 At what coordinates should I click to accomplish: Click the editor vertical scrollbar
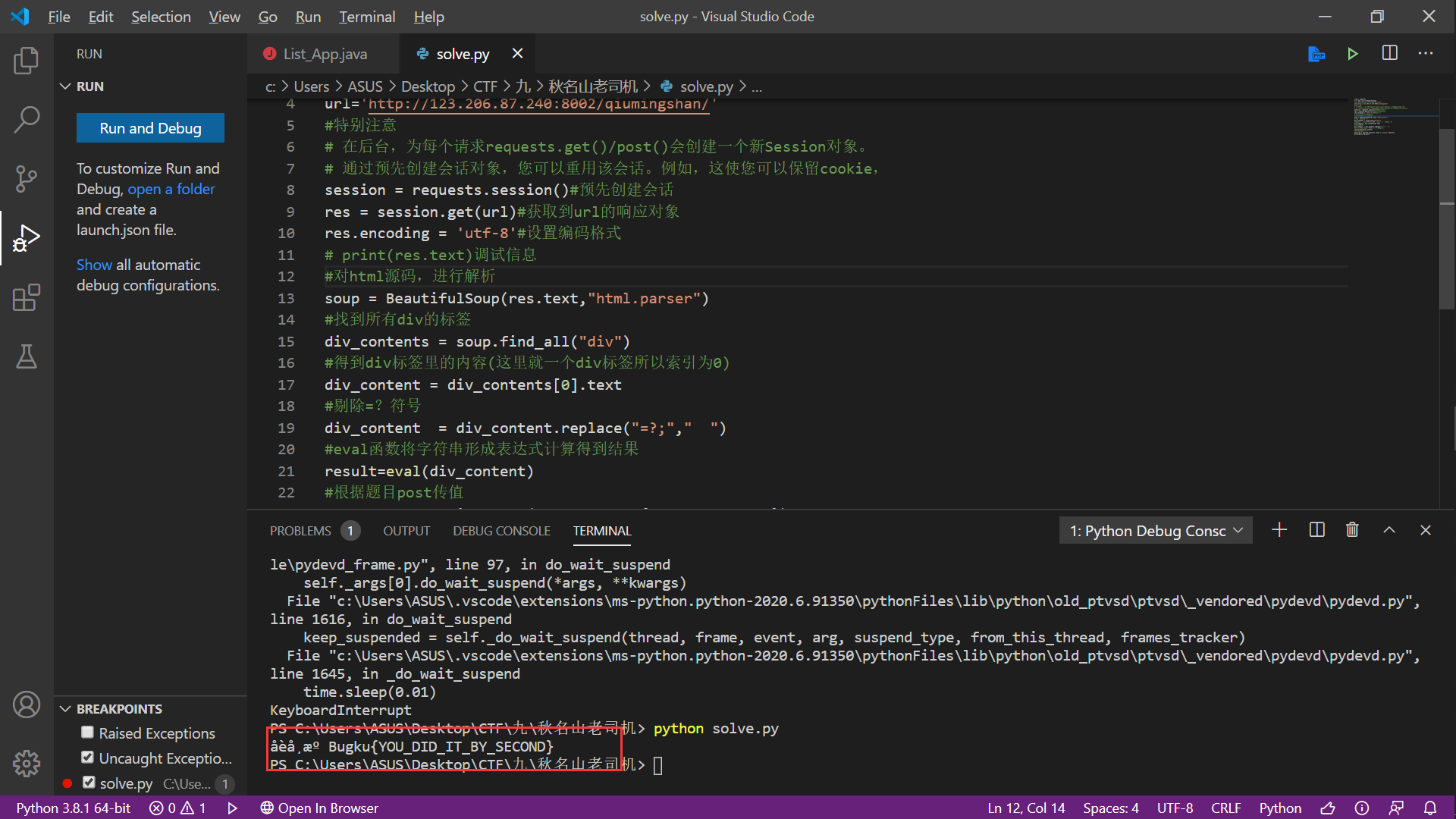(1447, 220)
